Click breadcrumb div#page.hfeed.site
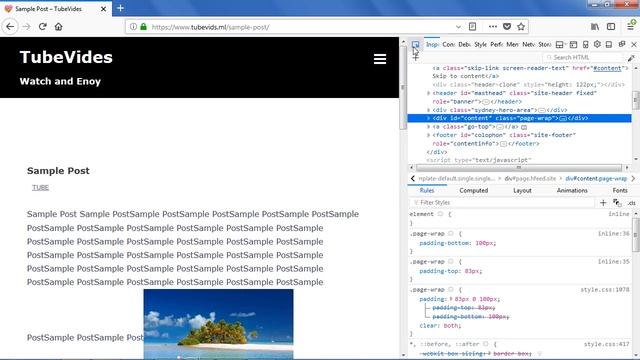 click(x=530, y=179)
